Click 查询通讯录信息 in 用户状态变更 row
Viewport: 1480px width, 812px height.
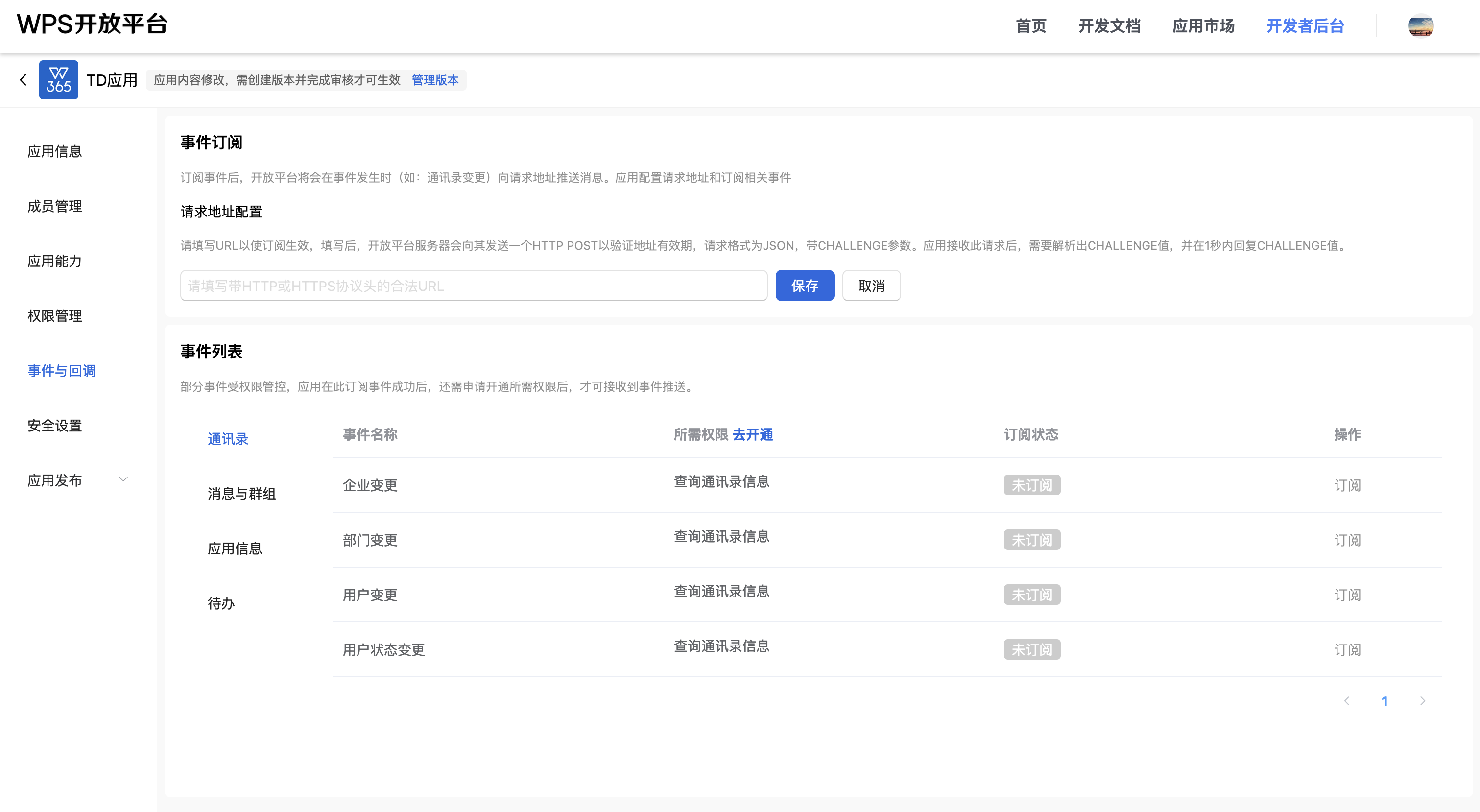pos(721,646)
